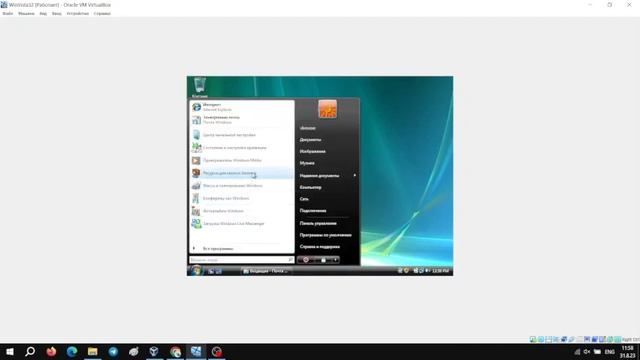Expand All Programs list in Start menu
Screen dimensions: 640x360
(x=242, y=248)
